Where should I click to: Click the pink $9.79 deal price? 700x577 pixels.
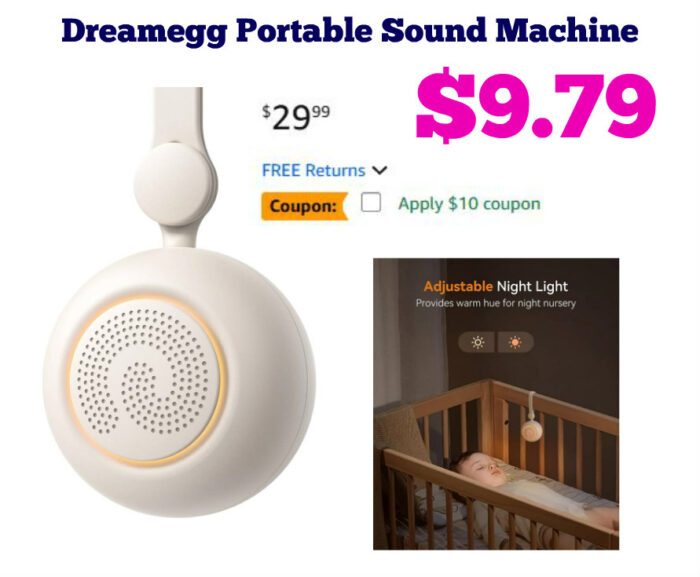tap(536, 105)
